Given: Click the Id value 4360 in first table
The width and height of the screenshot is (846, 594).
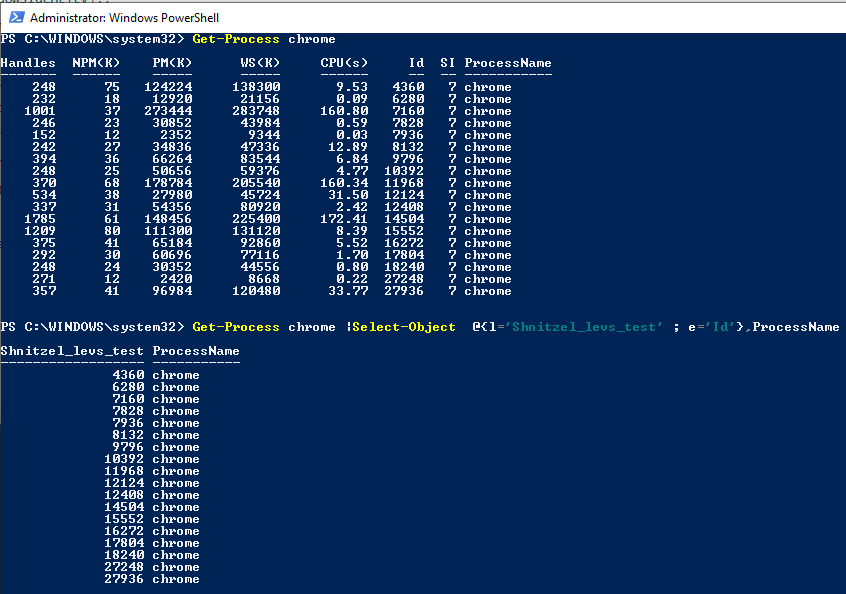Looking at the screenshot, I should (x=408, y=87).
